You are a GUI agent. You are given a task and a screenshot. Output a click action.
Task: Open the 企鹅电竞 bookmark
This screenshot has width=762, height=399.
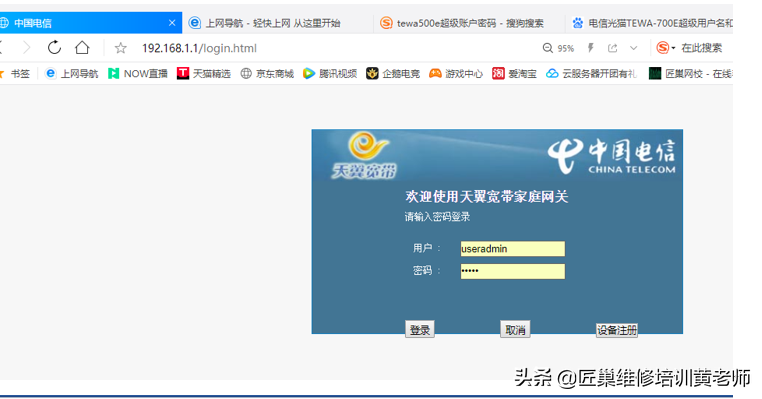click(393, 74)
